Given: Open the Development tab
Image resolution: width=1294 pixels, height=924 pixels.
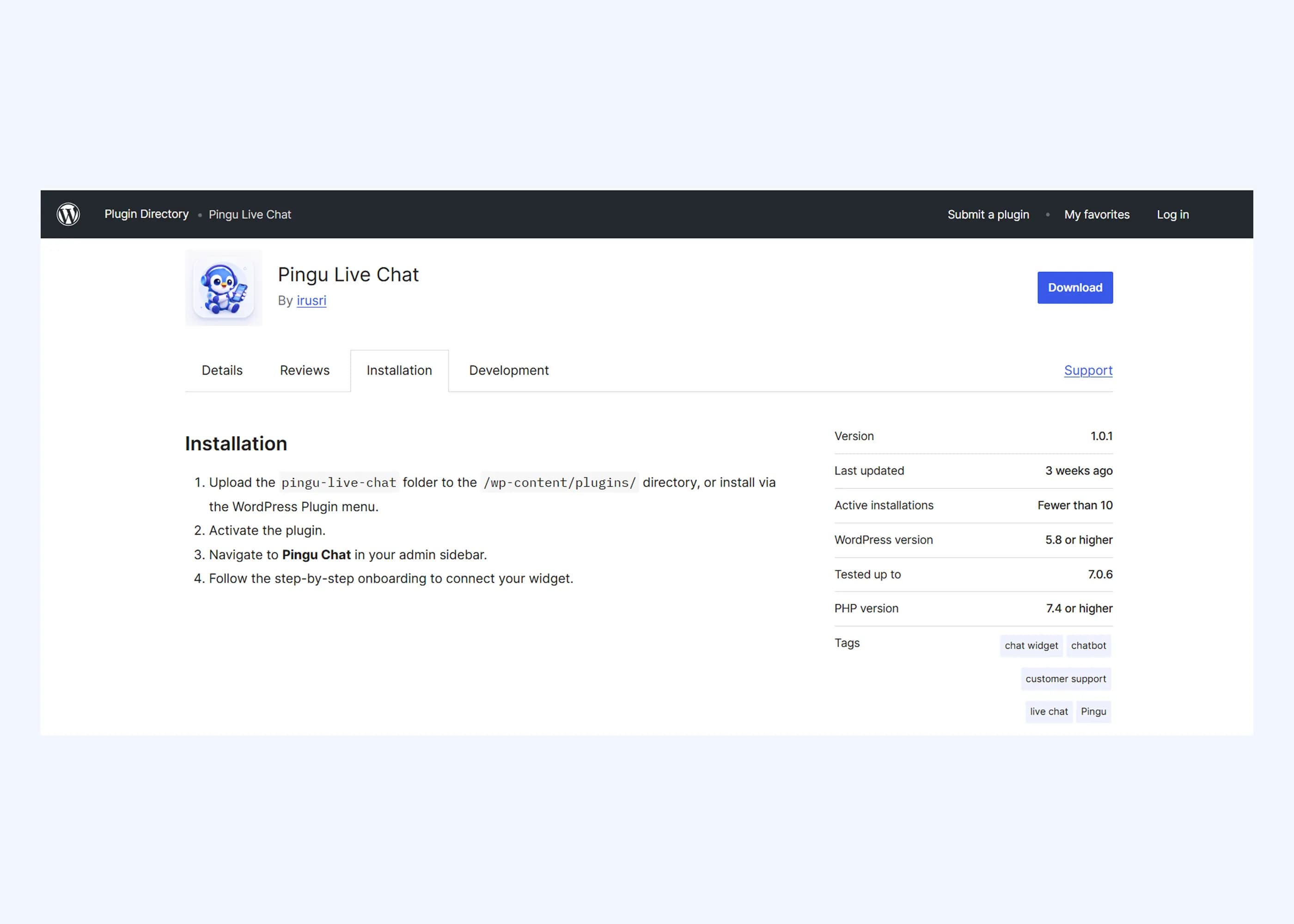Looking at the screenshot, I should click(x=509, y=371).
